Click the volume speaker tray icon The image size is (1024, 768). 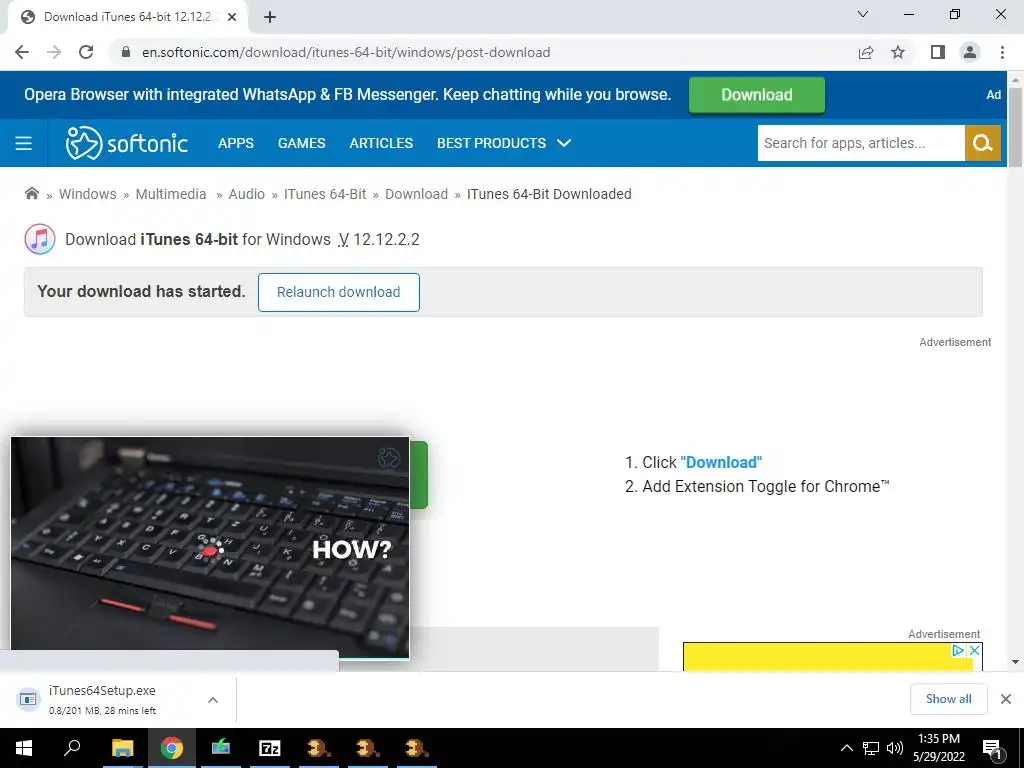[x=895, y=748]
